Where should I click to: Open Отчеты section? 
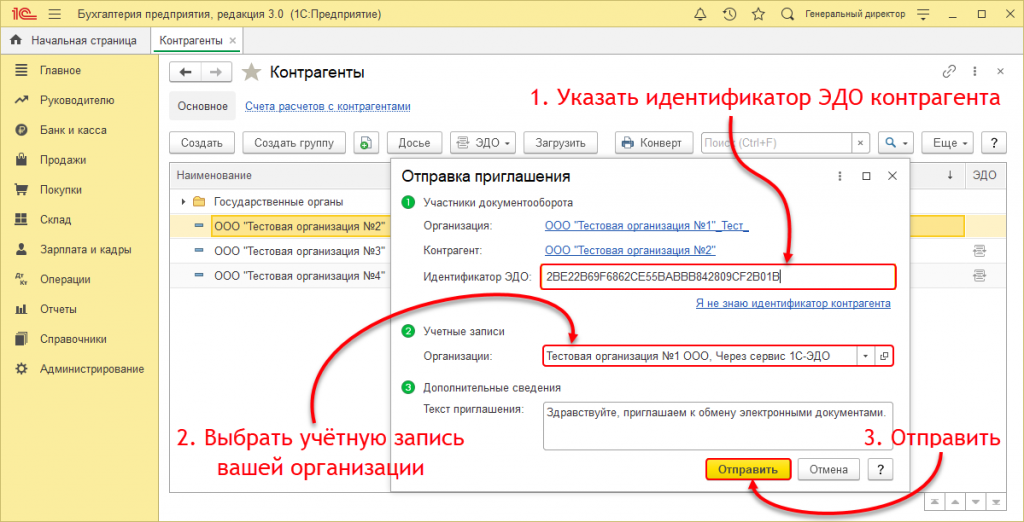click(58, 309)
